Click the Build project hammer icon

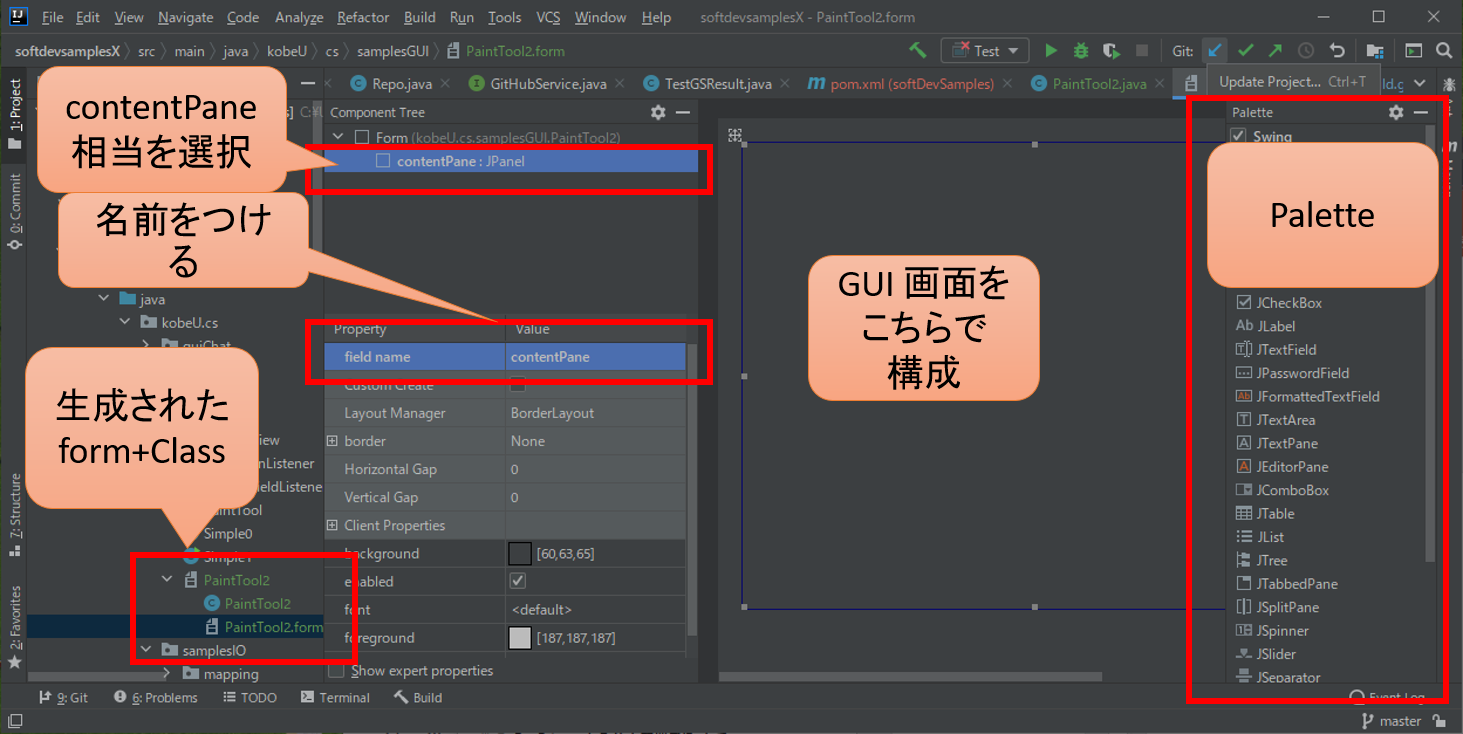click(x=917, y=50)
